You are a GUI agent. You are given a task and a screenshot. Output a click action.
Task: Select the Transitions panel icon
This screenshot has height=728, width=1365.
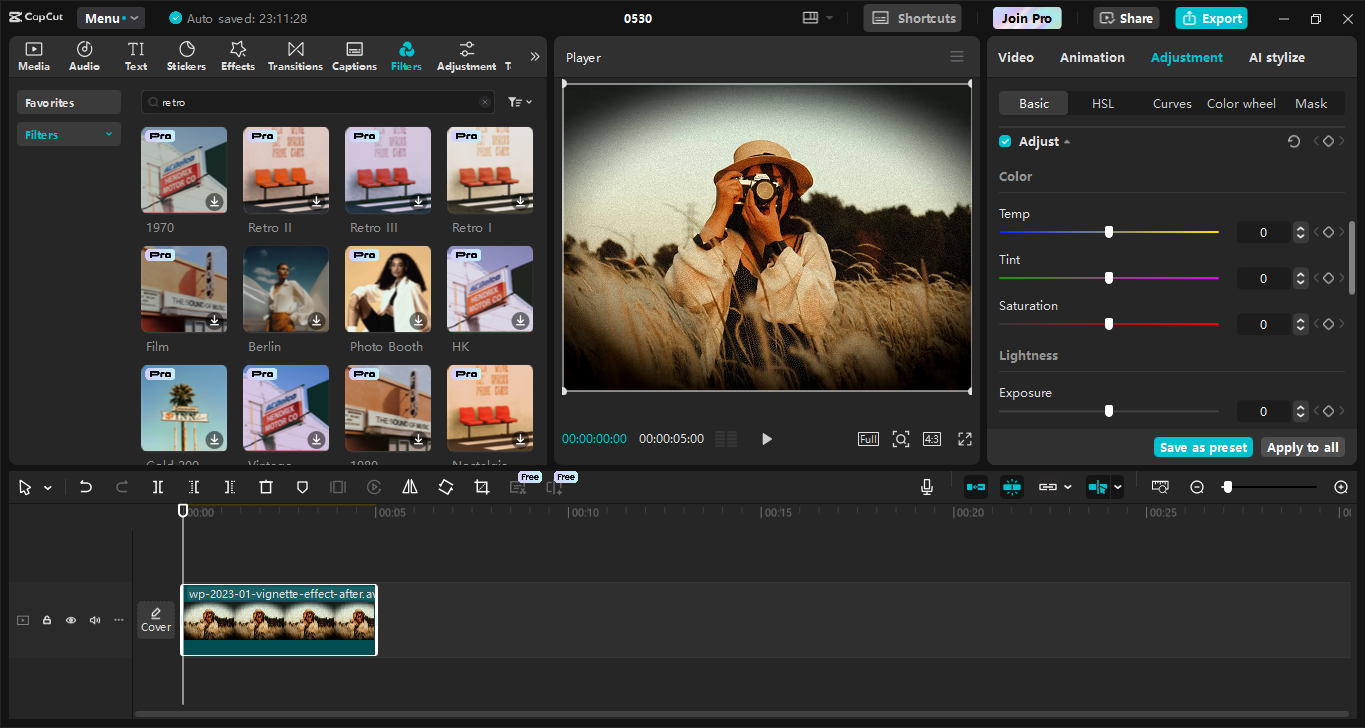(295, 55)
